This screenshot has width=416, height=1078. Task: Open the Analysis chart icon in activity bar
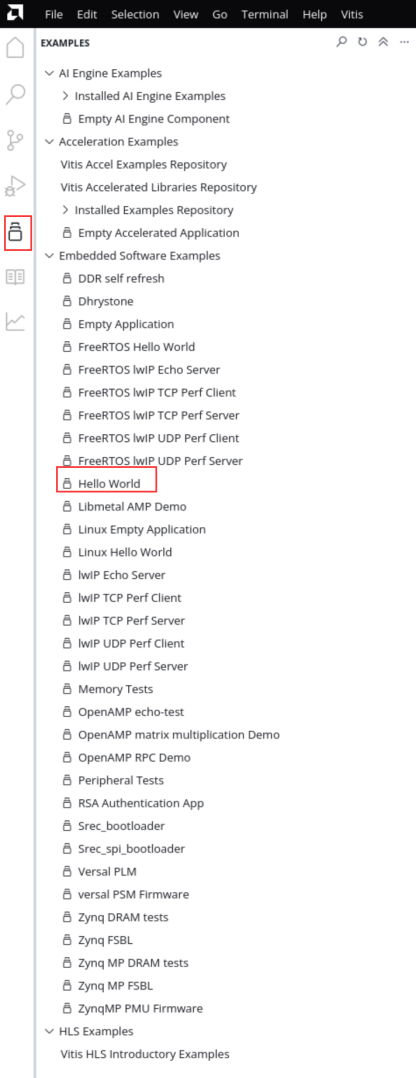pos(15,321)
